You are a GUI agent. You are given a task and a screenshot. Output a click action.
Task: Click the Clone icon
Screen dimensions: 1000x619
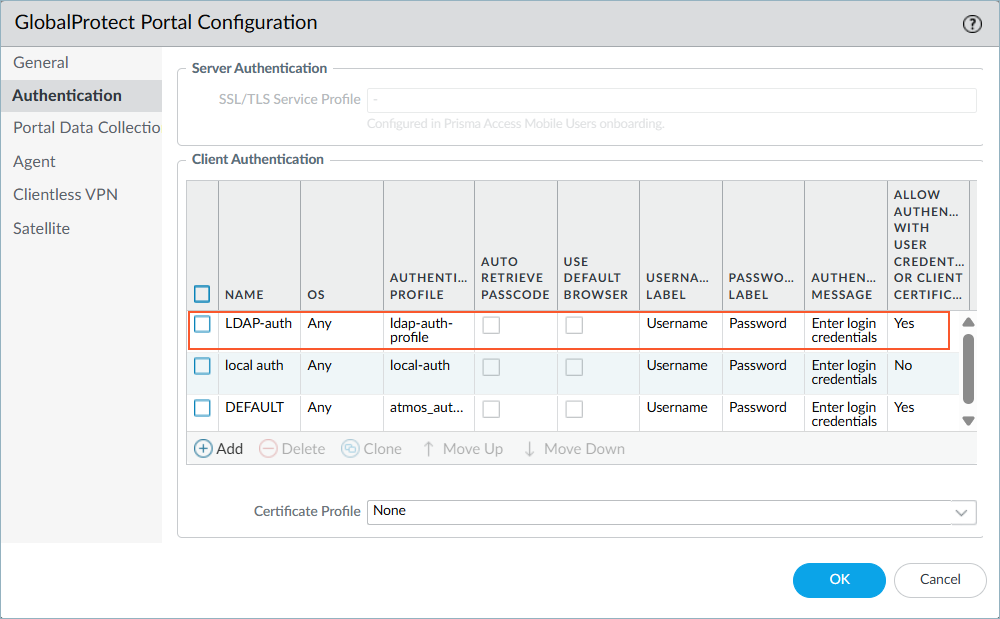pyautogui.click(x=350, y=449)
